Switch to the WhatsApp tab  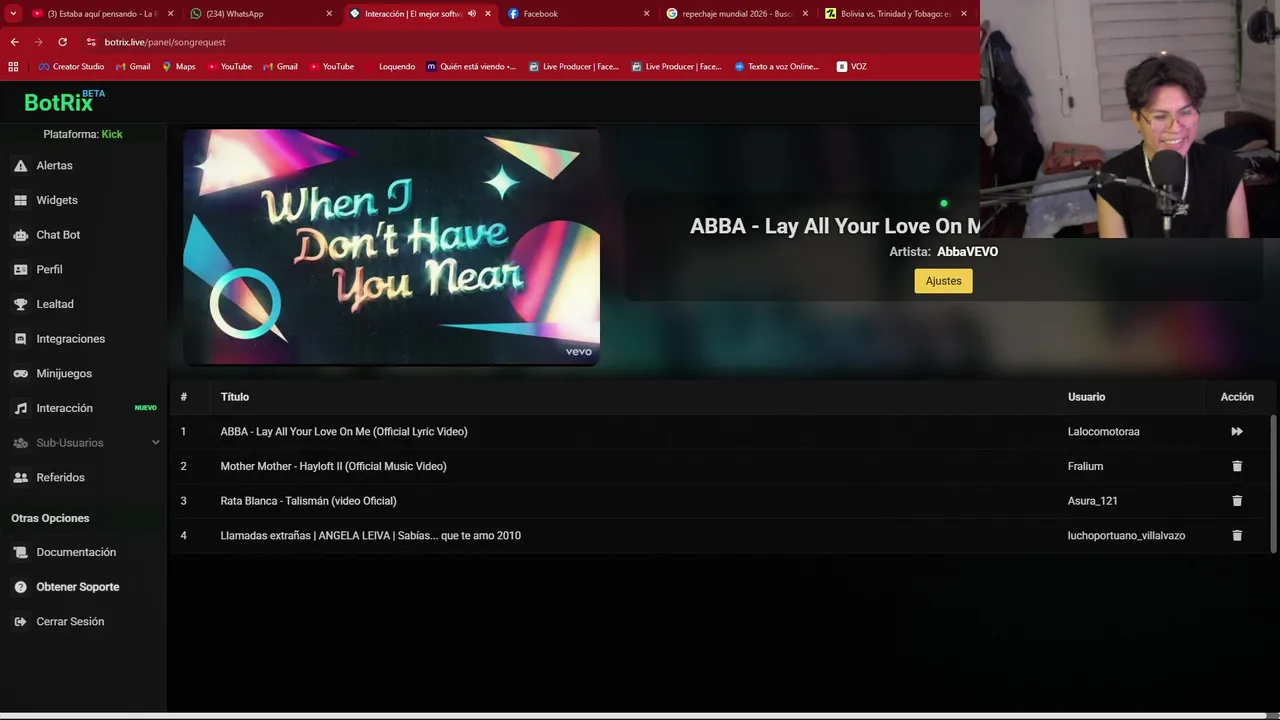click(x=262, y=14)
